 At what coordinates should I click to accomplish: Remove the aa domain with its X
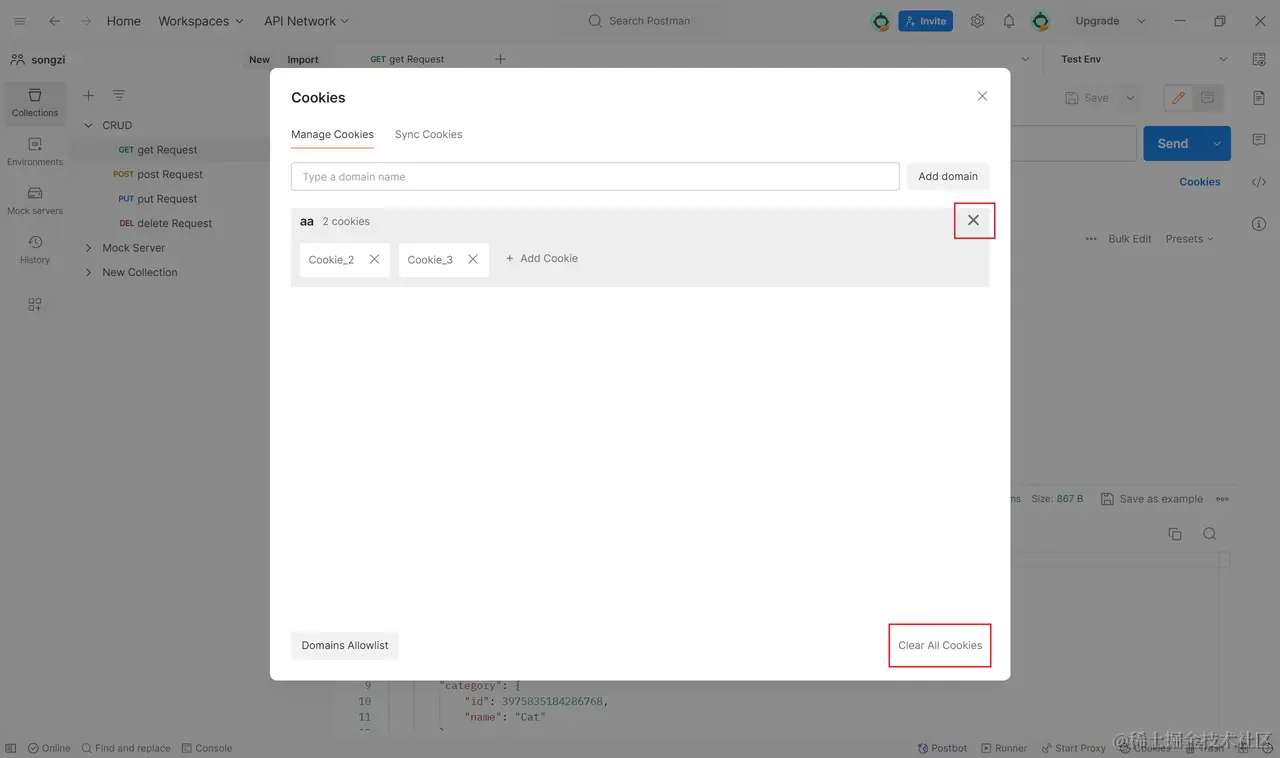973,220
